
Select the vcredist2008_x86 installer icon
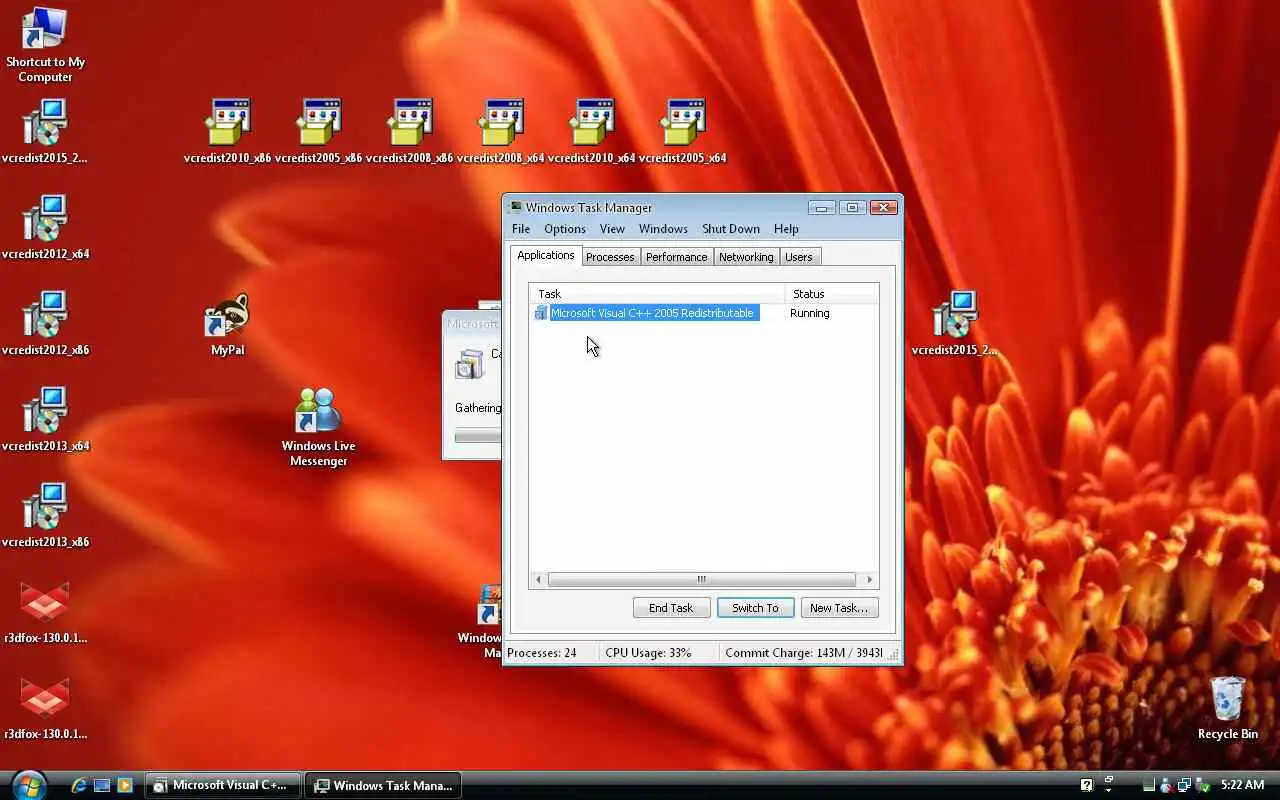[x=409, y=131]
